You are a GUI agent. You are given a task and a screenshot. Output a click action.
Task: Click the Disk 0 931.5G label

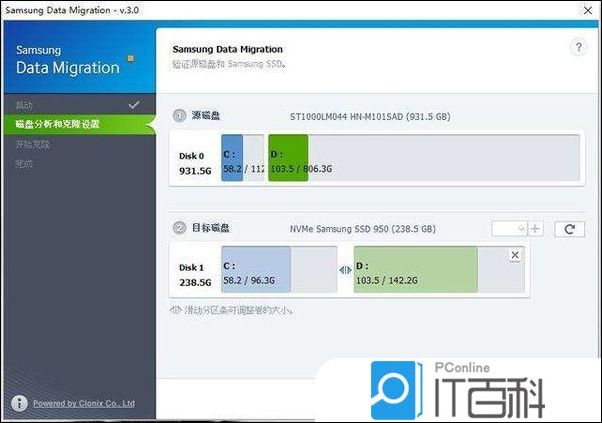point(195,164)
